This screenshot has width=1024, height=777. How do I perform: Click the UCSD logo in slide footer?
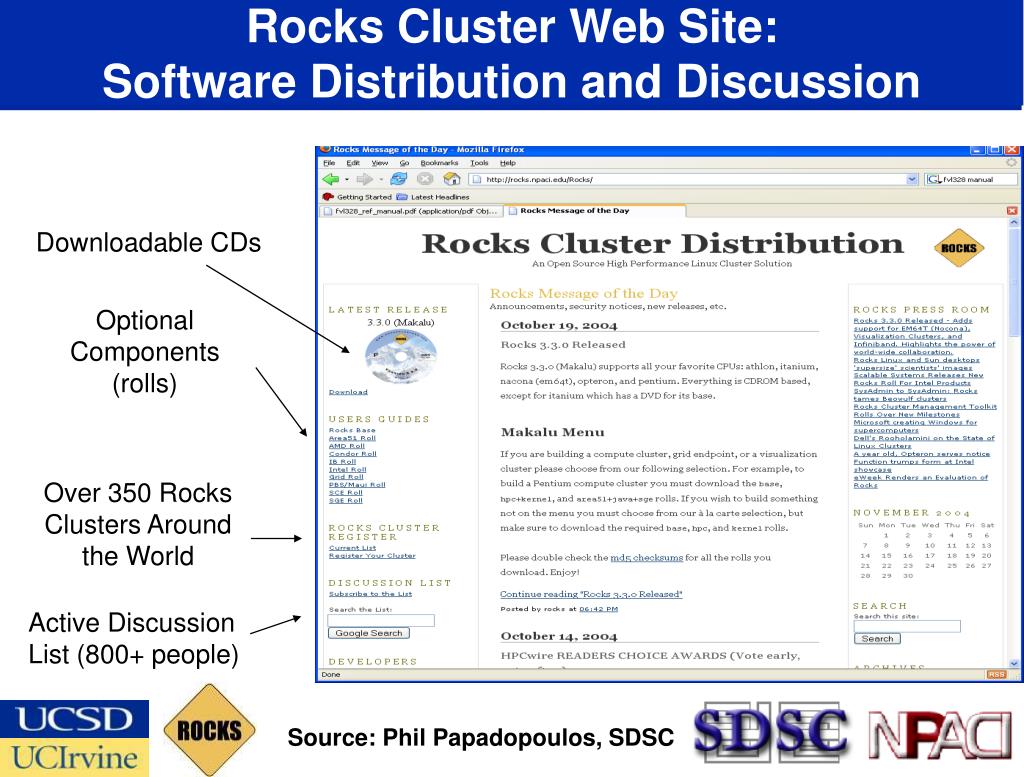pyautogui.click(x=74, y=720)
